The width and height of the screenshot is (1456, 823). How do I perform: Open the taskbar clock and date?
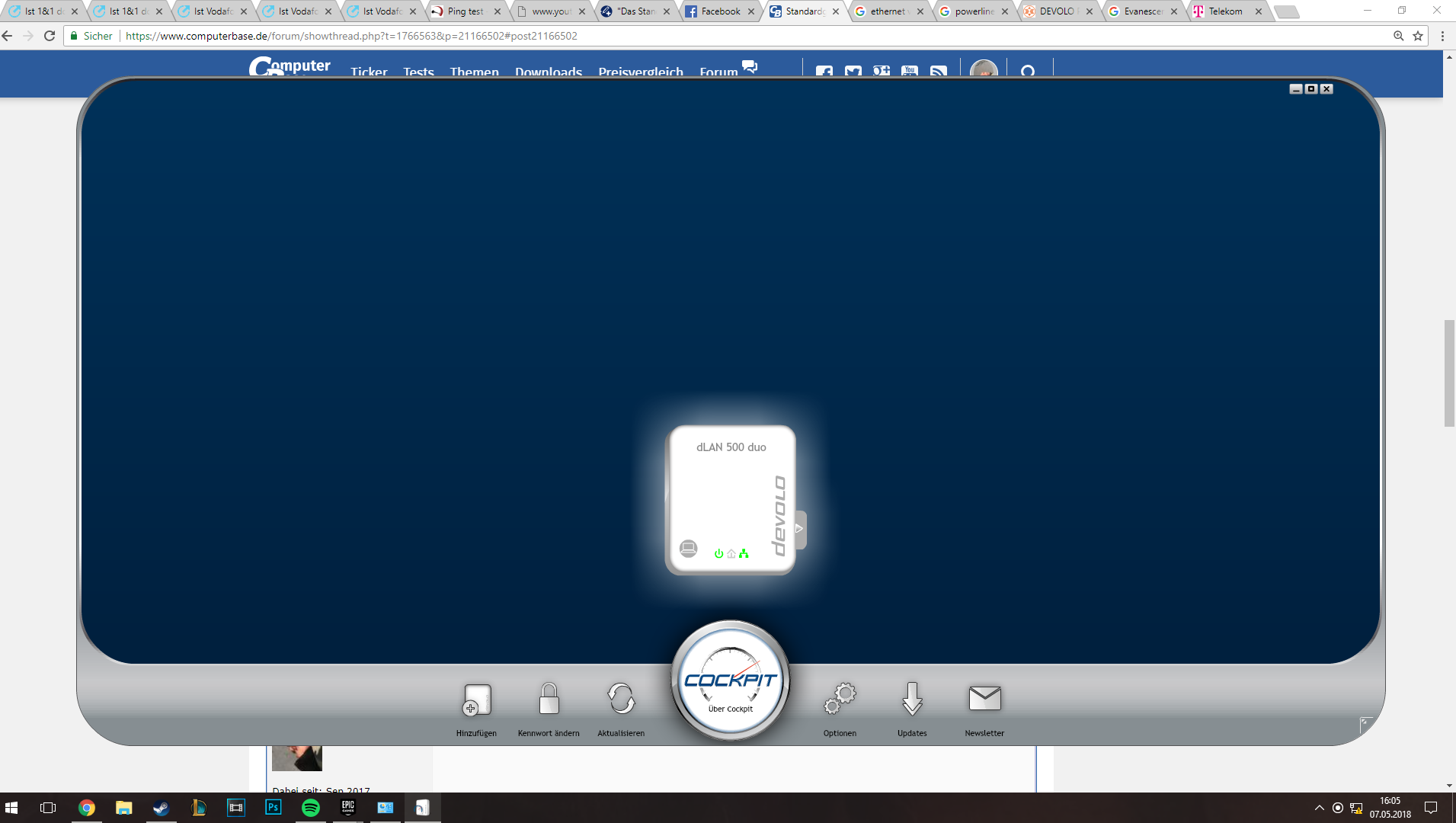coord(1390,808)
